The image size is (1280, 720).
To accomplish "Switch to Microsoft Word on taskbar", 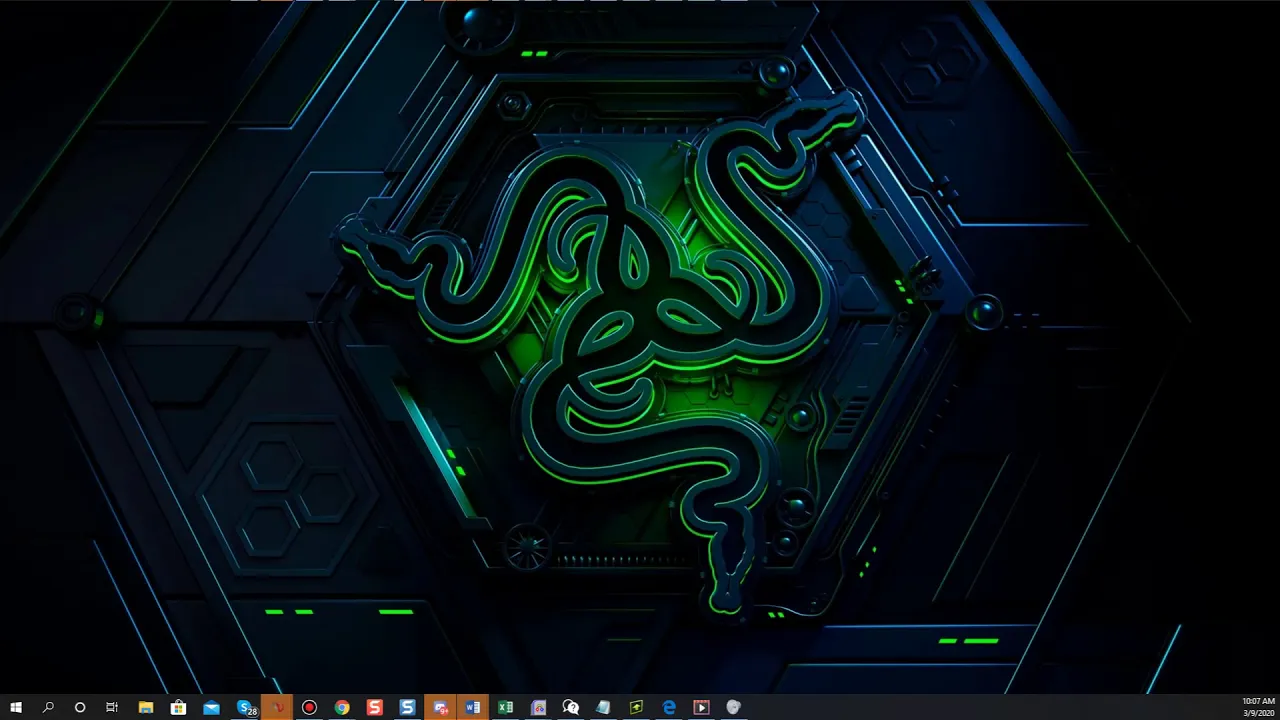I will [x=473, y=707].
